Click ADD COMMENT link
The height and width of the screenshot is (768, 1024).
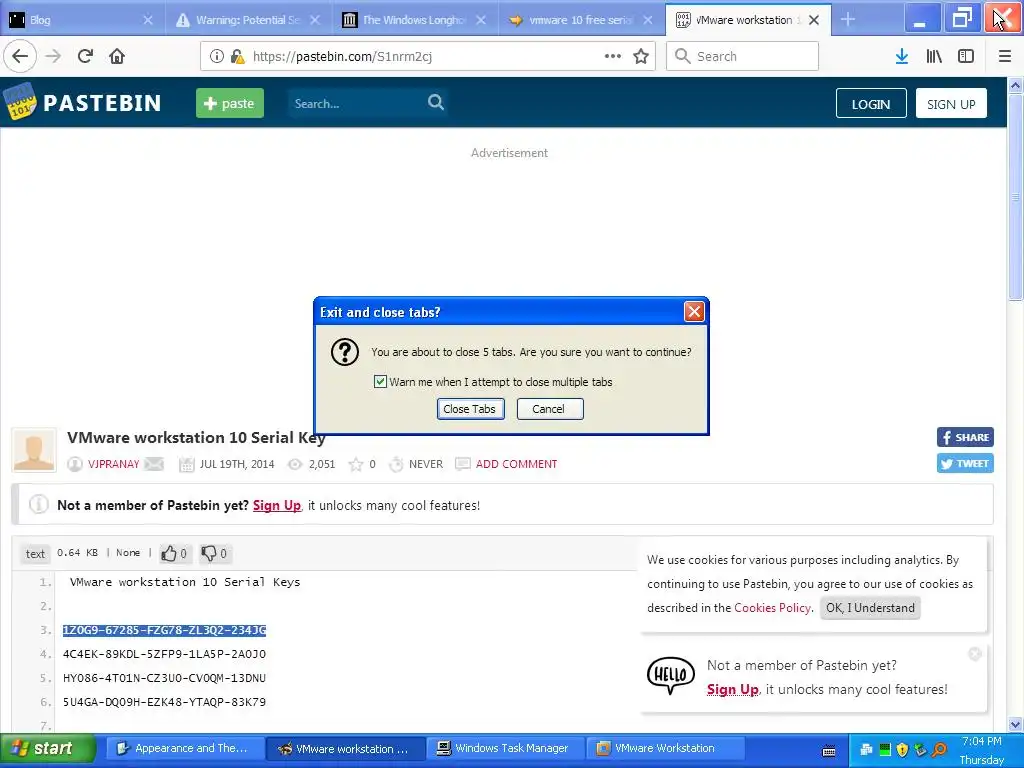pyautogui.click(x=516, y=464)
